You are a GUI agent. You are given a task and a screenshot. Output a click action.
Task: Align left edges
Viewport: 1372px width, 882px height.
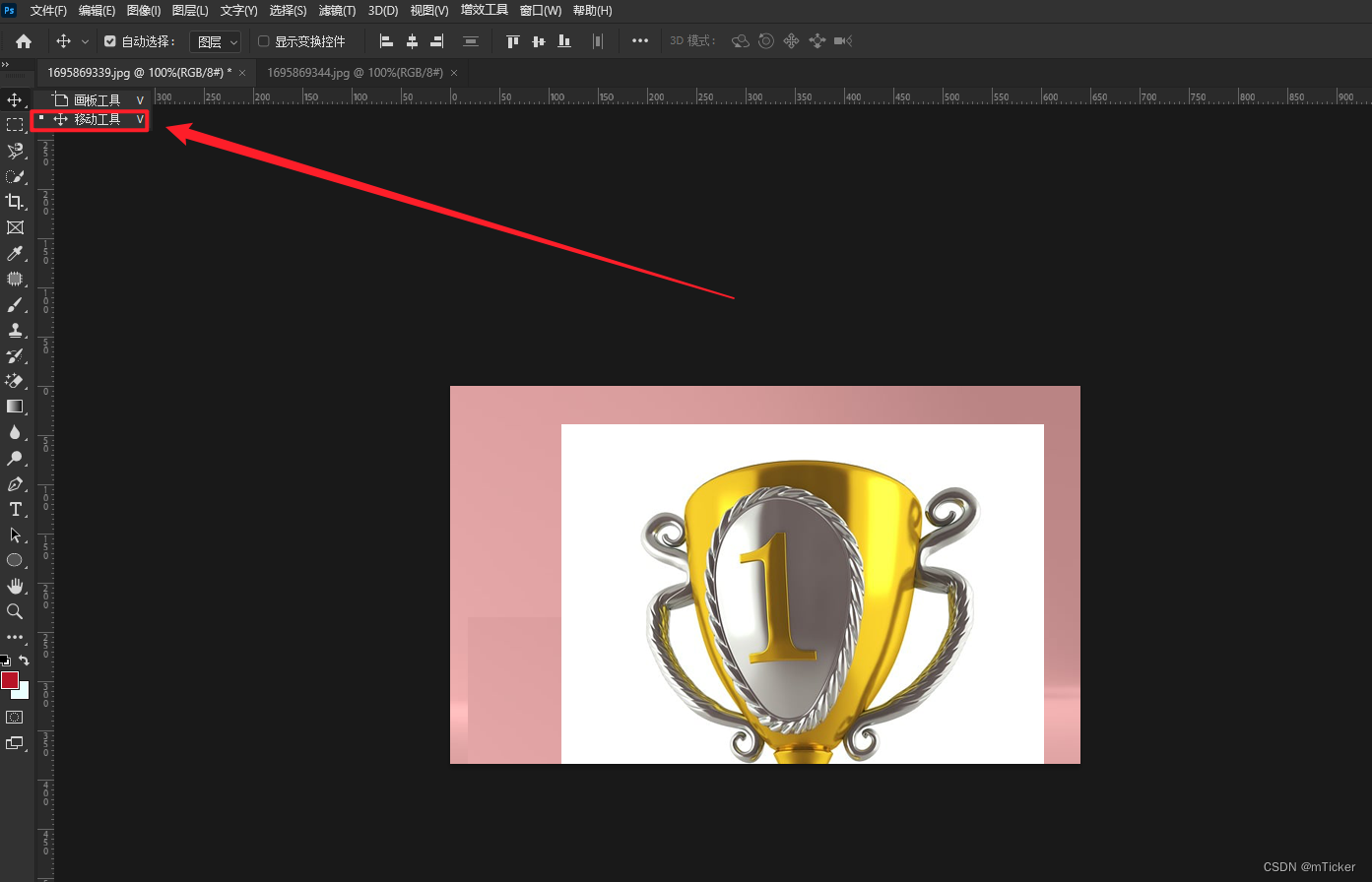pos(386,41)
